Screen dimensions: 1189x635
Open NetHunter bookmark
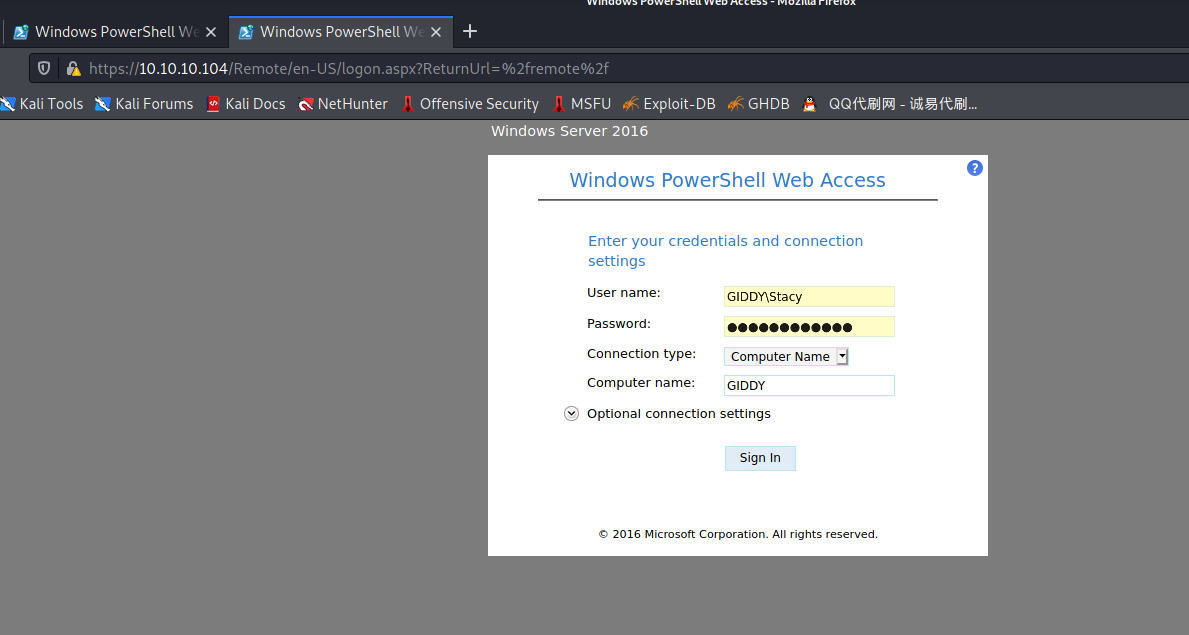tap(343, 104)
